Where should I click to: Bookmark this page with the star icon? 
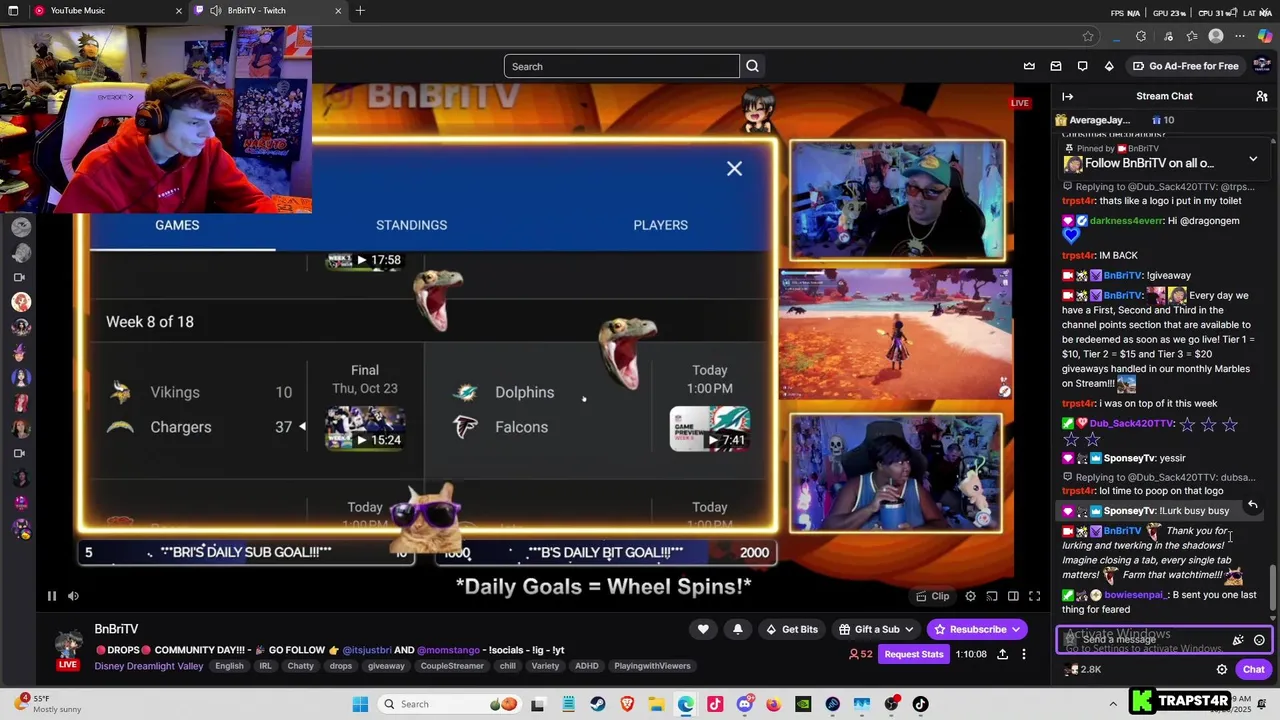tap(1088, 36)
